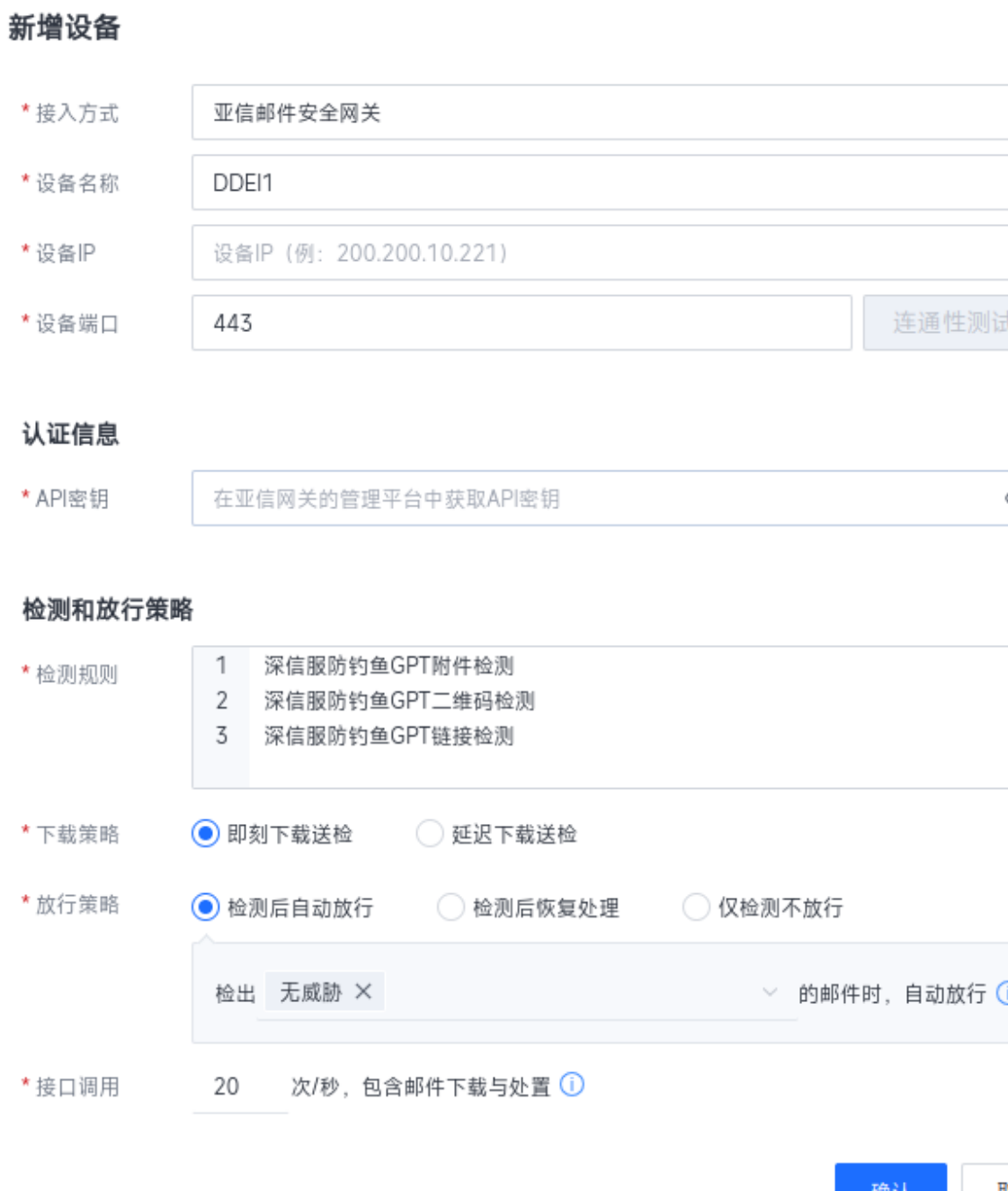Click info icon after 自动放行 text
The image size is (1008, 1191).
click(x=1002, y=993)
